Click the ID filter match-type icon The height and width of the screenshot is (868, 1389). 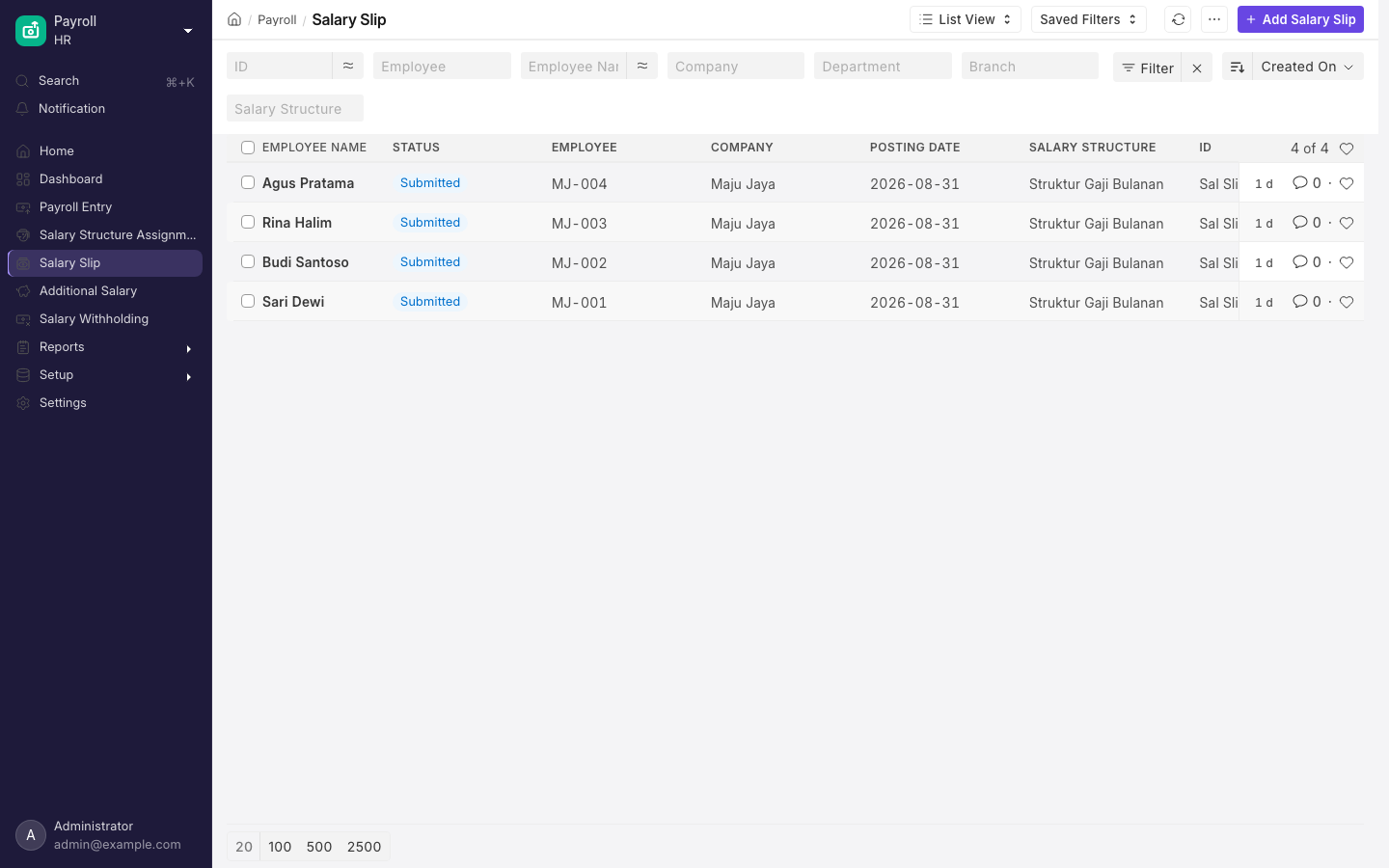tap(348, 66)
